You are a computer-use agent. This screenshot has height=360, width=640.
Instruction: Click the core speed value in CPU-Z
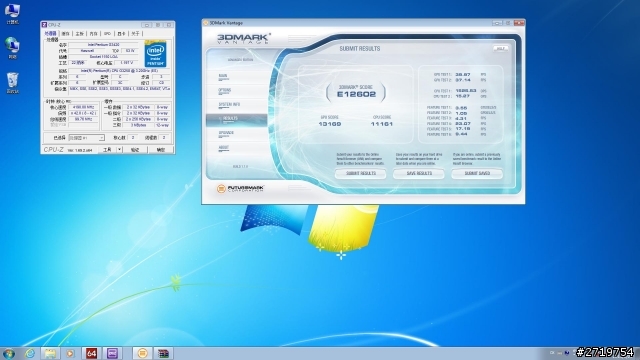[83, 107]
